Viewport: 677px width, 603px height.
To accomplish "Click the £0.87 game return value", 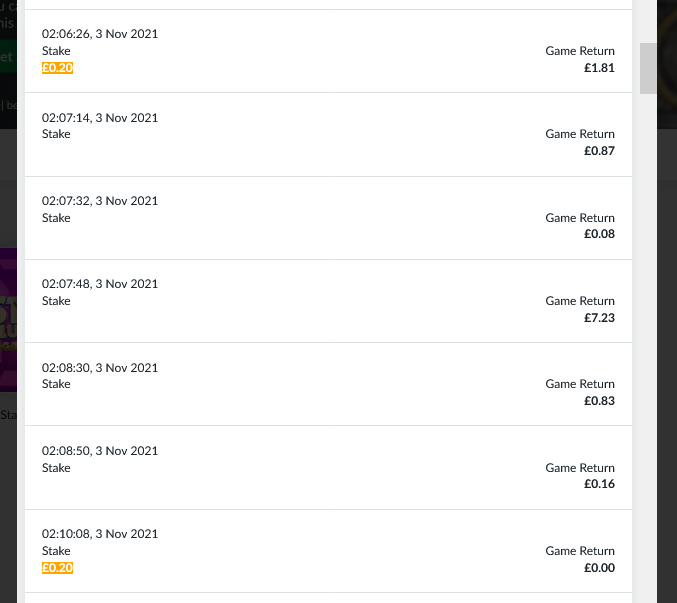I will [x=599, y=151].
